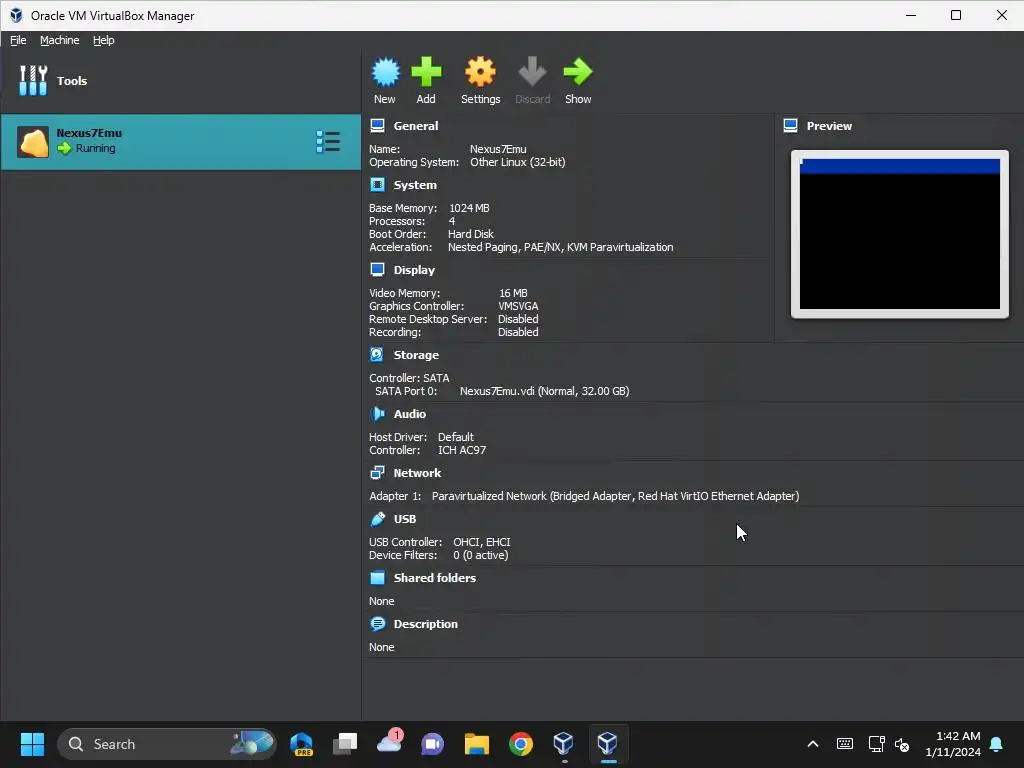Open the Help menu
This screenshot has height=768, width=1024.
tap(103, 40)
